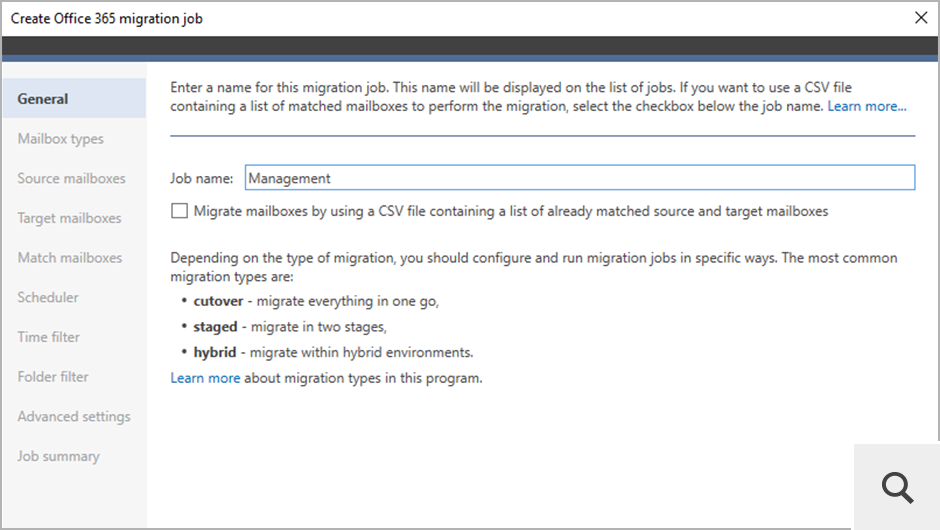940x530 pixels.
Task: Open the General step
Action: click(43, 99)
